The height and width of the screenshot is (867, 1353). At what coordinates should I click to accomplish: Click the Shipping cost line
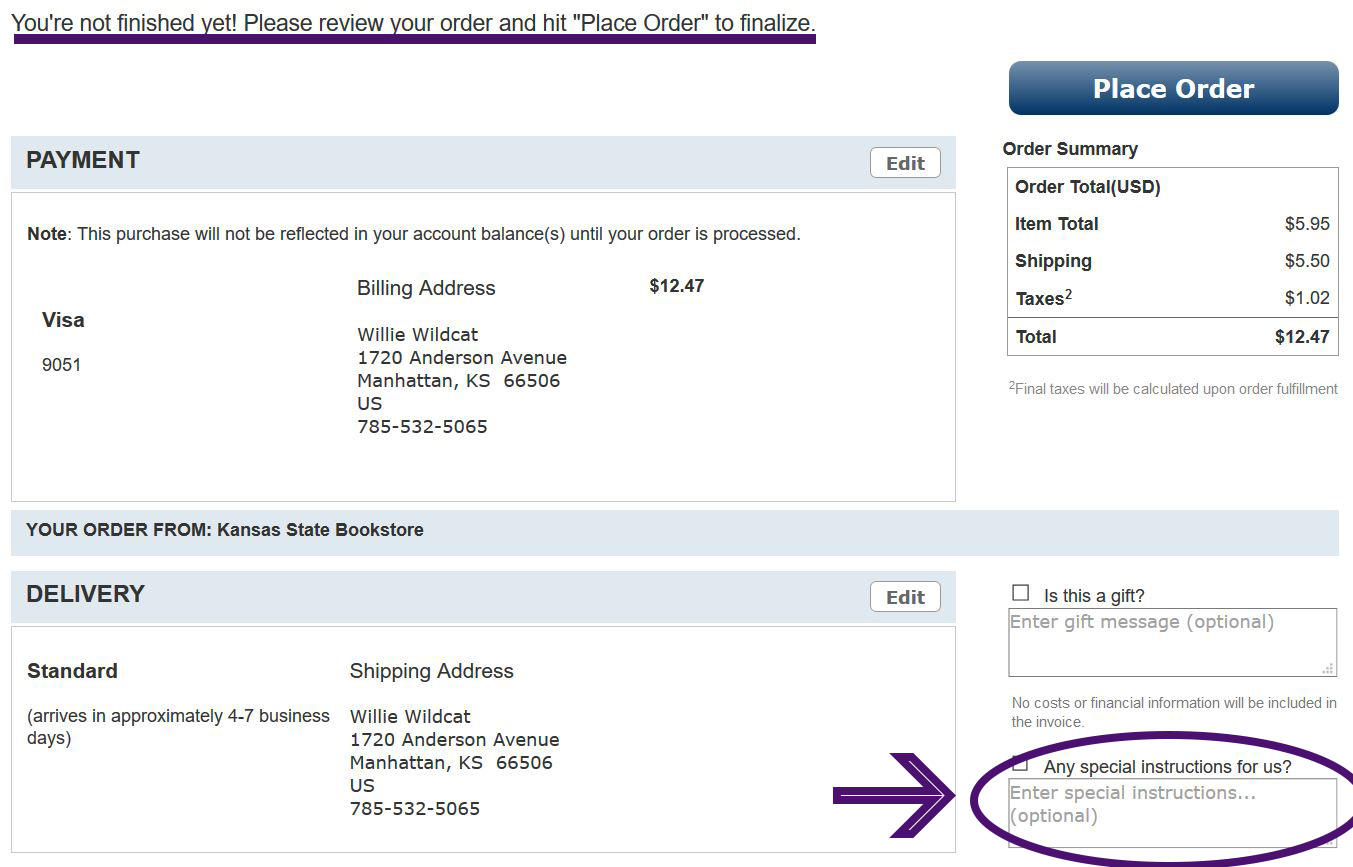point(1172,261)
